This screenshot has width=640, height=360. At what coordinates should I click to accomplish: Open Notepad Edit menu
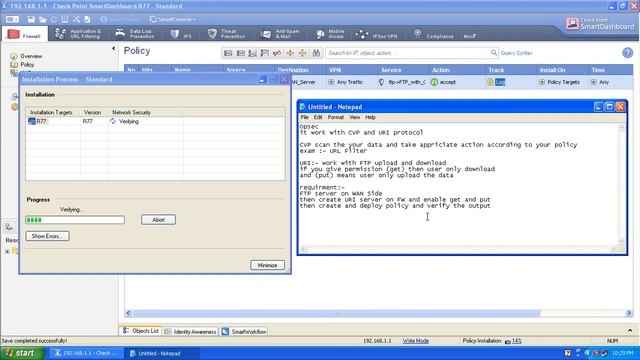coord(318,117)
